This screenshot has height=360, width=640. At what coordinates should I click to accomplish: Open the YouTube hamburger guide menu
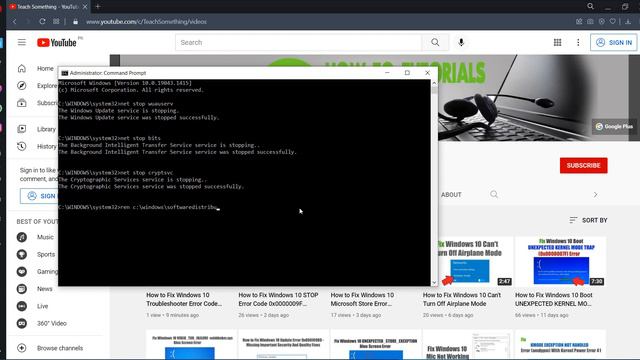point(22,42)
